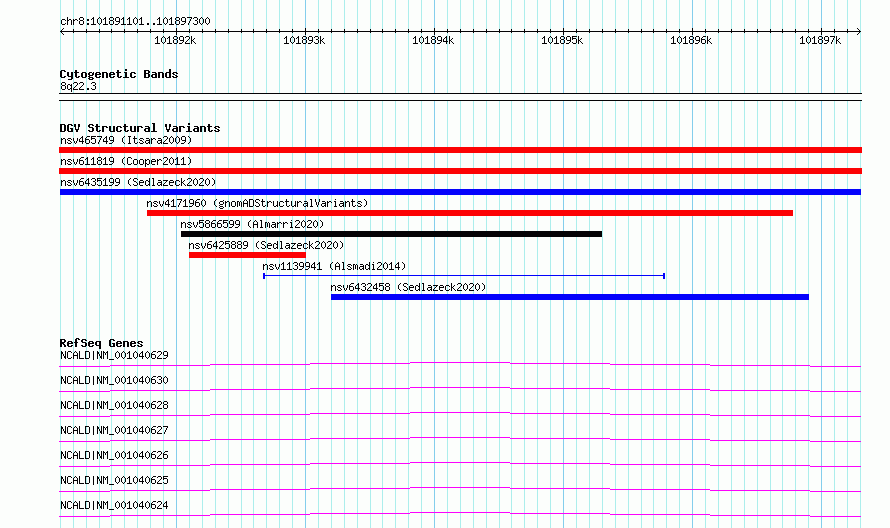Screen dimensions: 890x528
Task: Select the black nsv5866599 (Almarri2020) bar
Action: tap(391, 234)
